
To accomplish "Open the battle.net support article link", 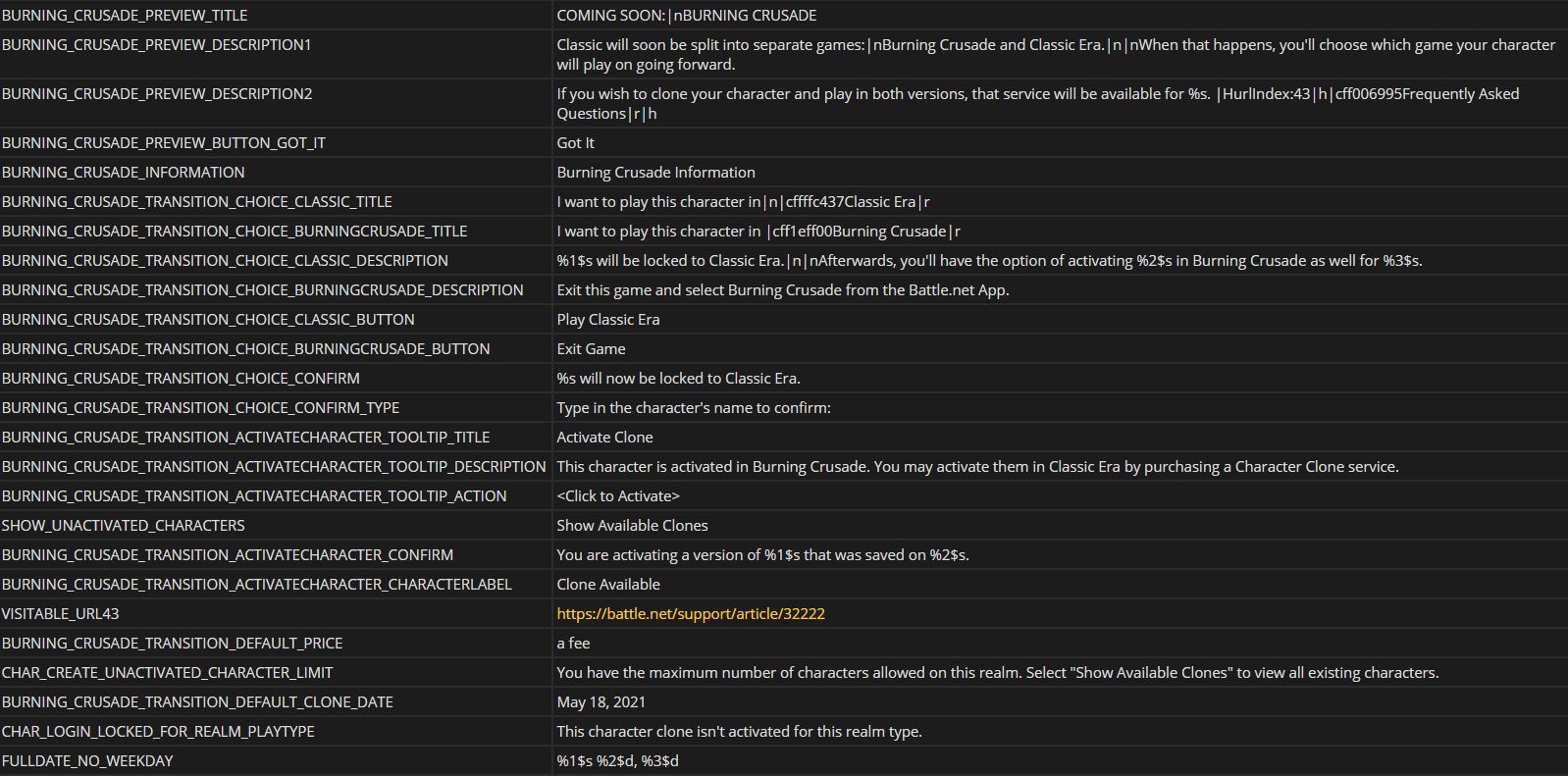I will coord(691,614).
